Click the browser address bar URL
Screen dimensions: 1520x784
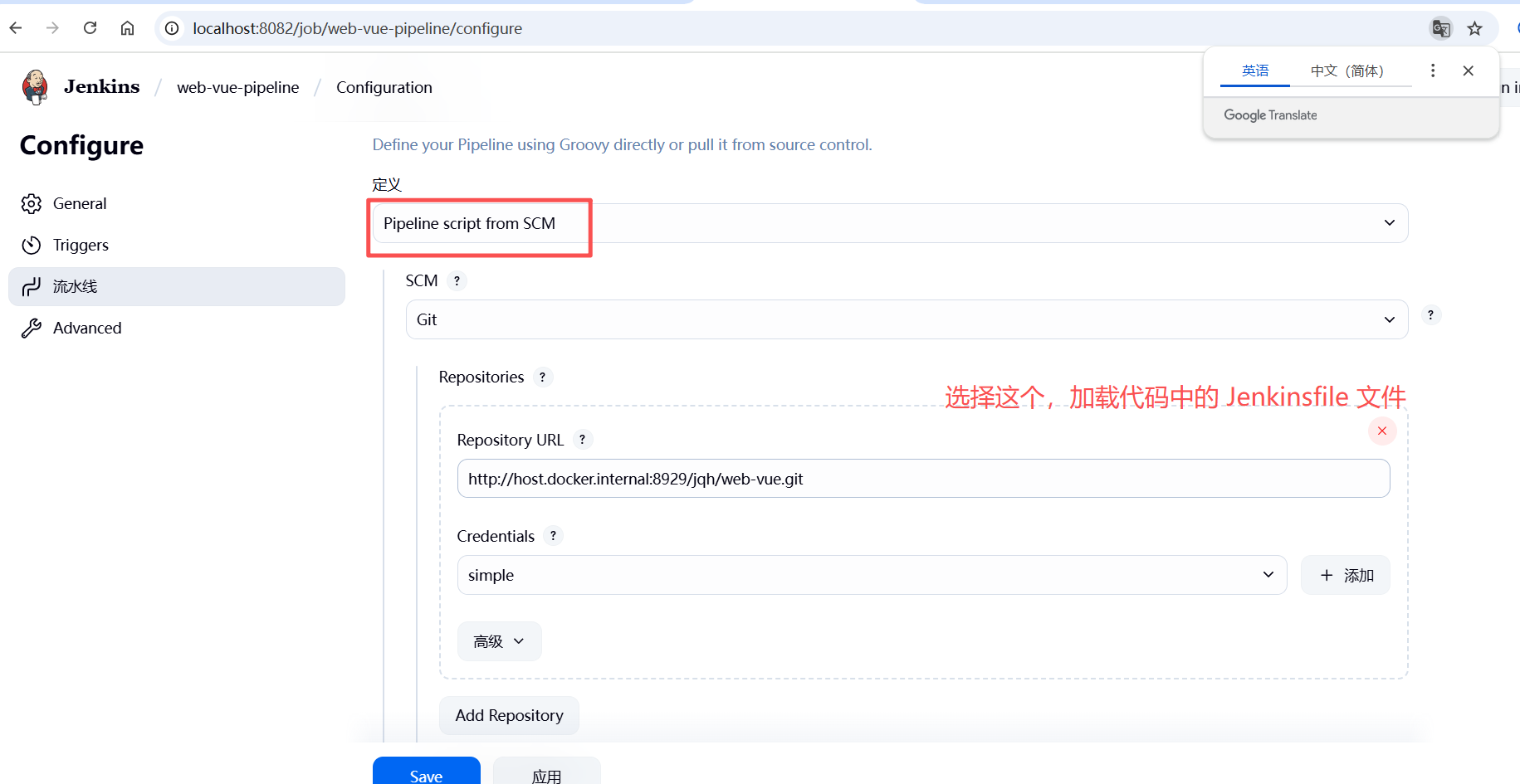[x=358, y=28]
